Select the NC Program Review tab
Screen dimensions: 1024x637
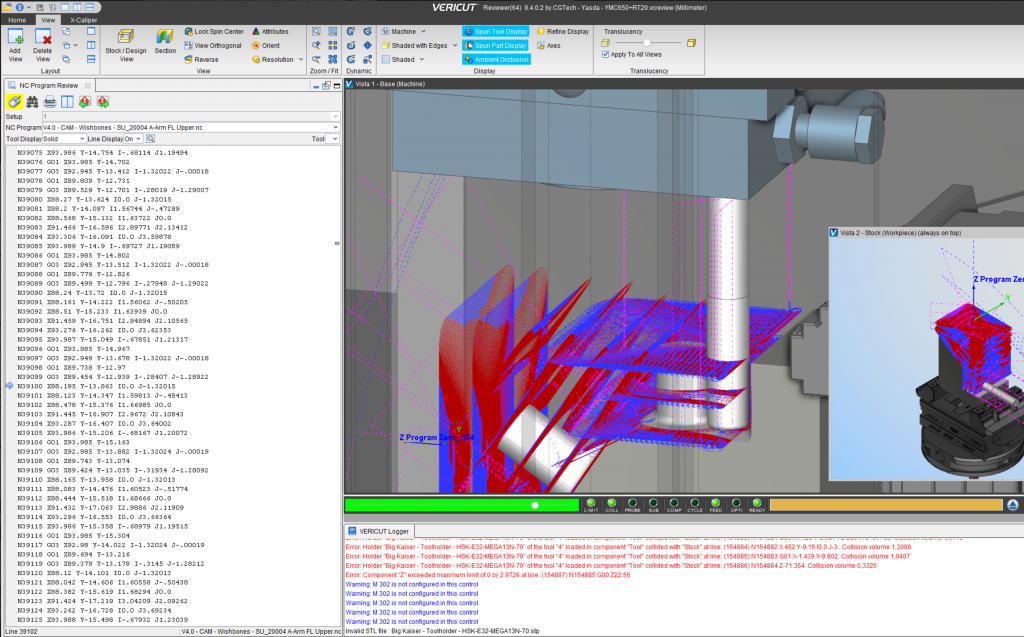[48, 86]
